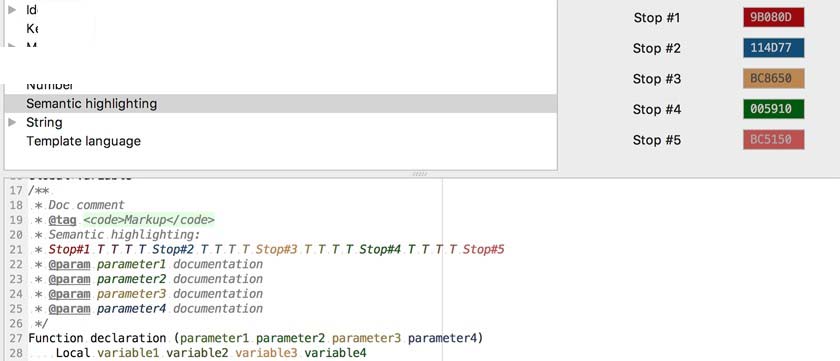This screenshot has width=840, height=361.
Task: Open the Stop #3 color swatch BC8650
Action: click(774, 79)
